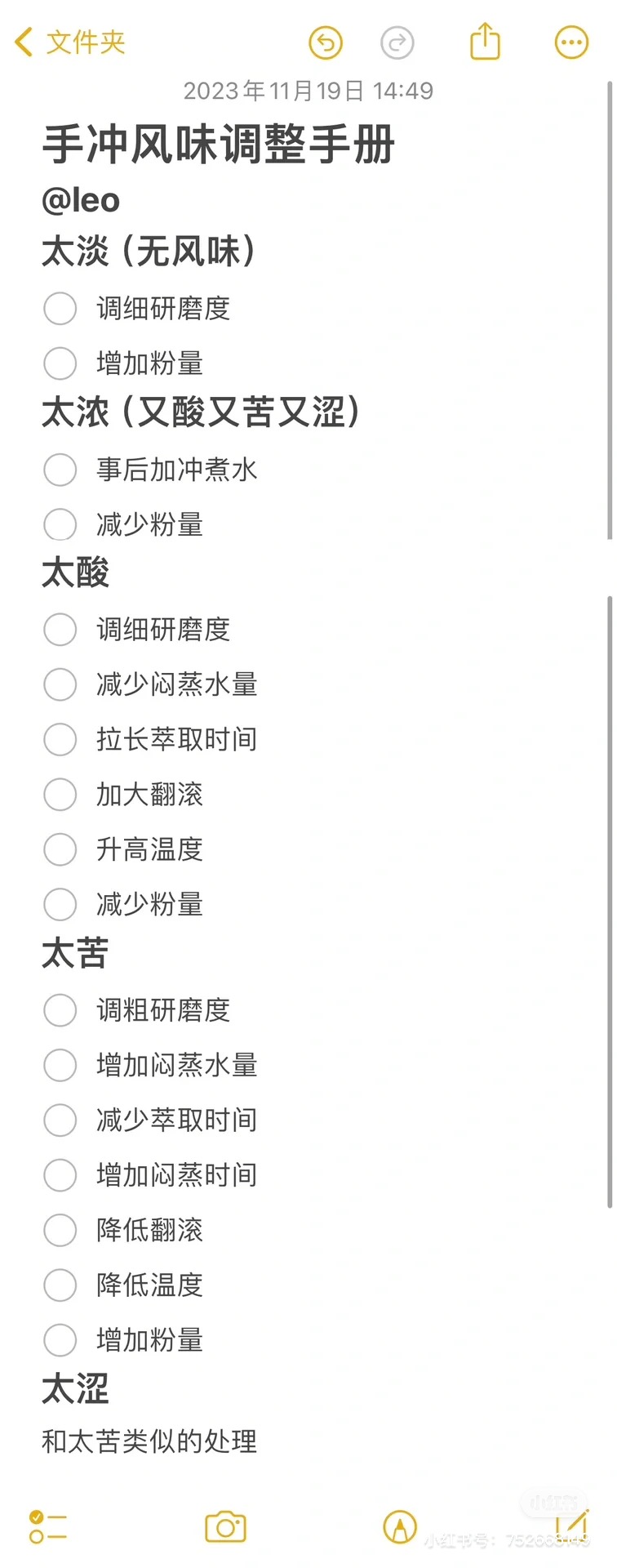617x1568 pixels.
Task: Tap the redo arrow icon
Action: pyautogui.click(x=397, y=43)
